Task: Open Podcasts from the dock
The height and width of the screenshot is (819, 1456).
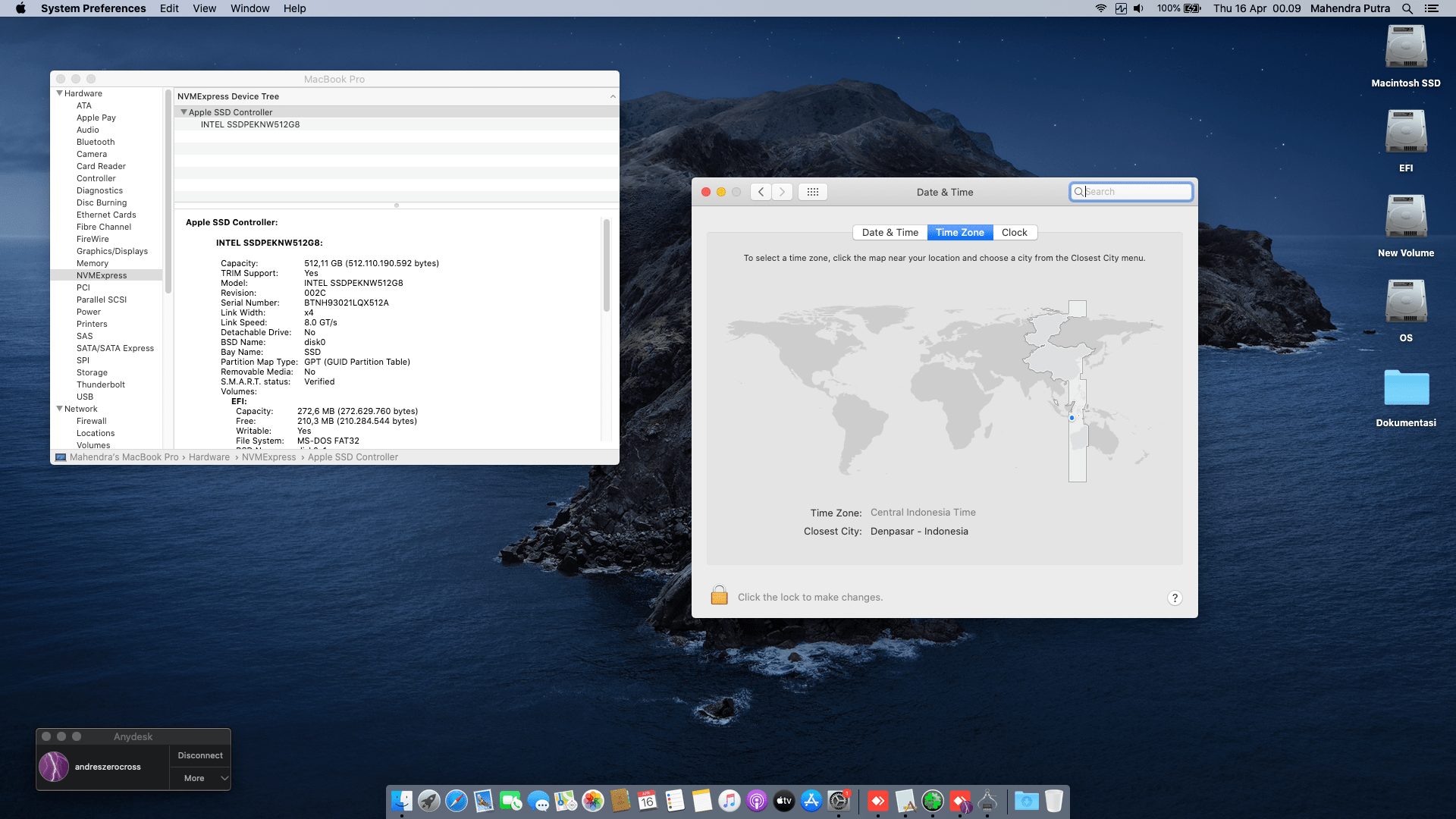Action: click(757, 801)
